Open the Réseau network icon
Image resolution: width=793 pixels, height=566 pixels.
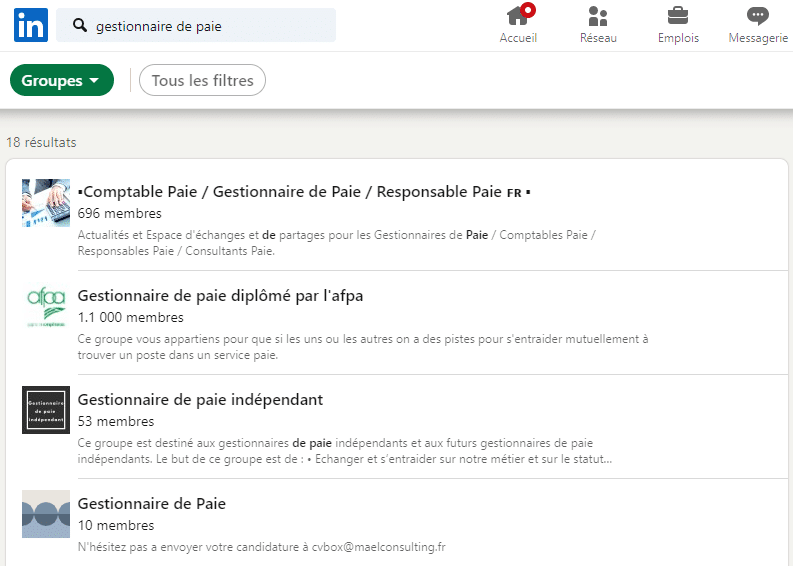coord(598,15)
